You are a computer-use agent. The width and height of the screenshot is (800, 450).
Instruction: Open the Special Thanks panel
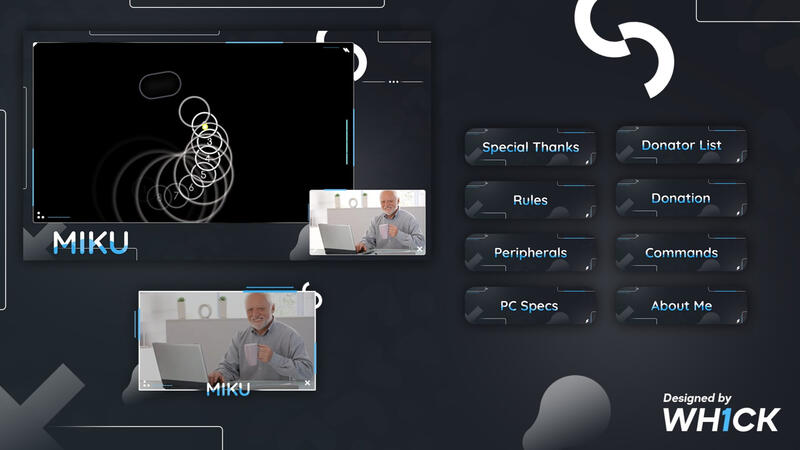(530, 147)
